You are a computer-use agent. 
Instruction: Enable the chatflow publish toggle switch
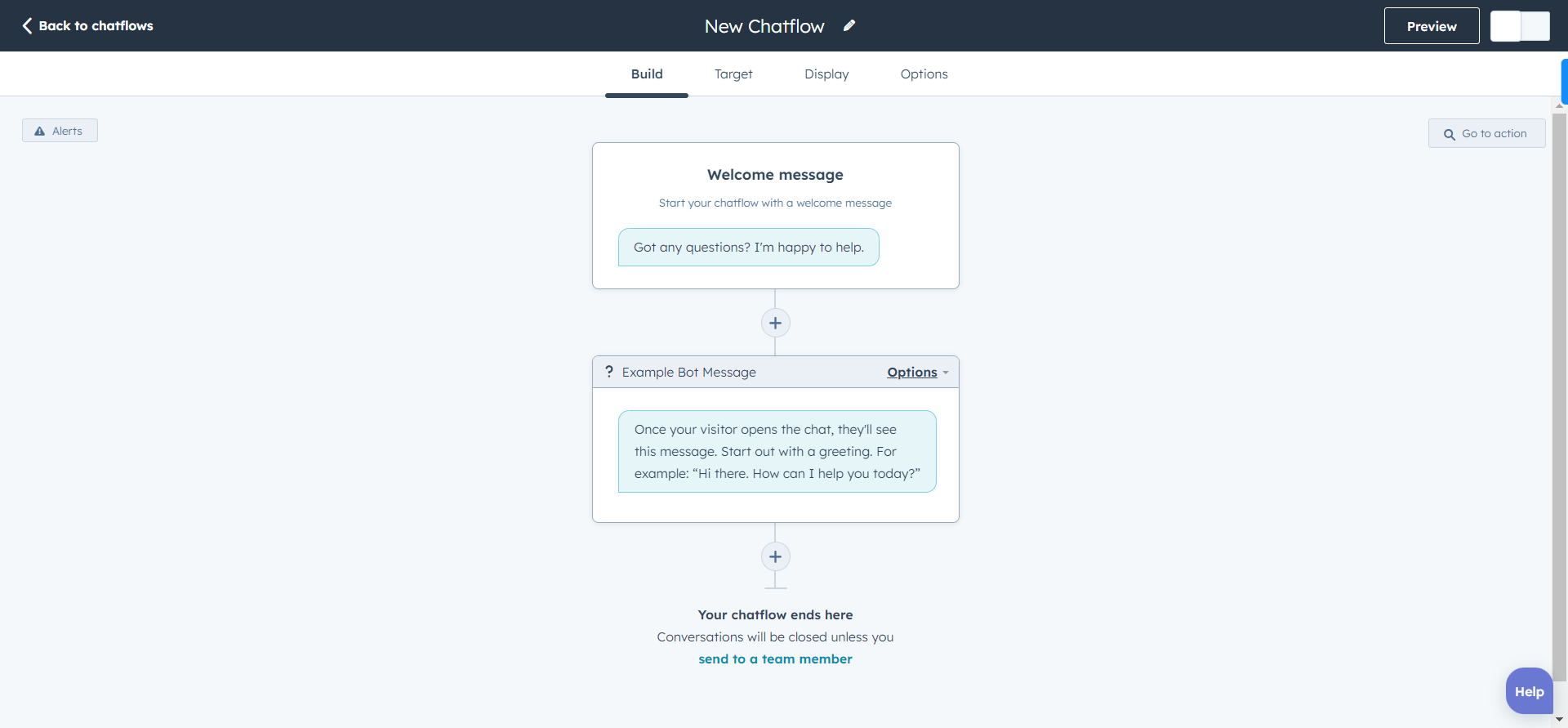[x=1520, y=25]
